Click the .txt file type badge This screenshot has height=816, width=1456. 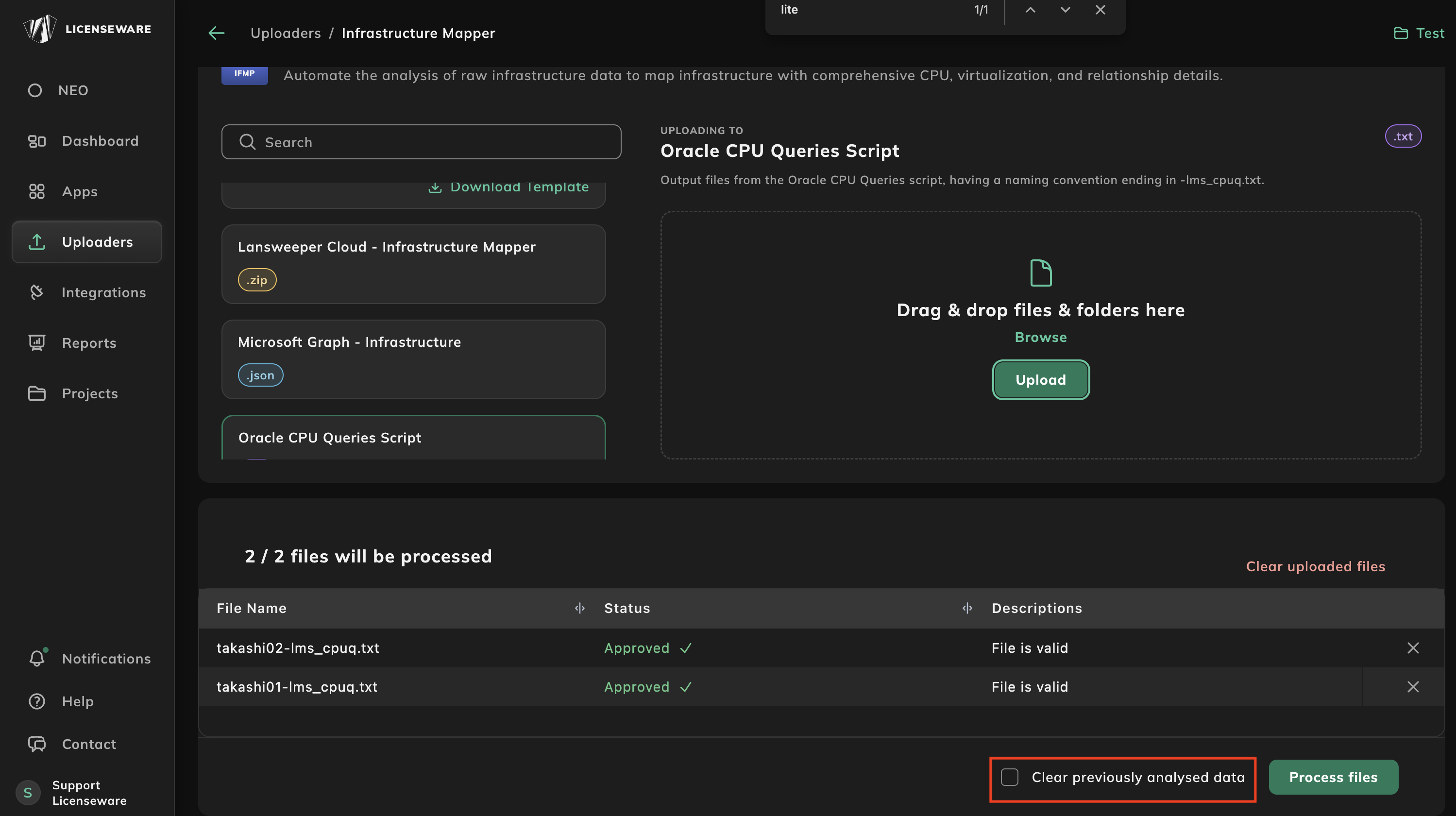pos(1404,136)
